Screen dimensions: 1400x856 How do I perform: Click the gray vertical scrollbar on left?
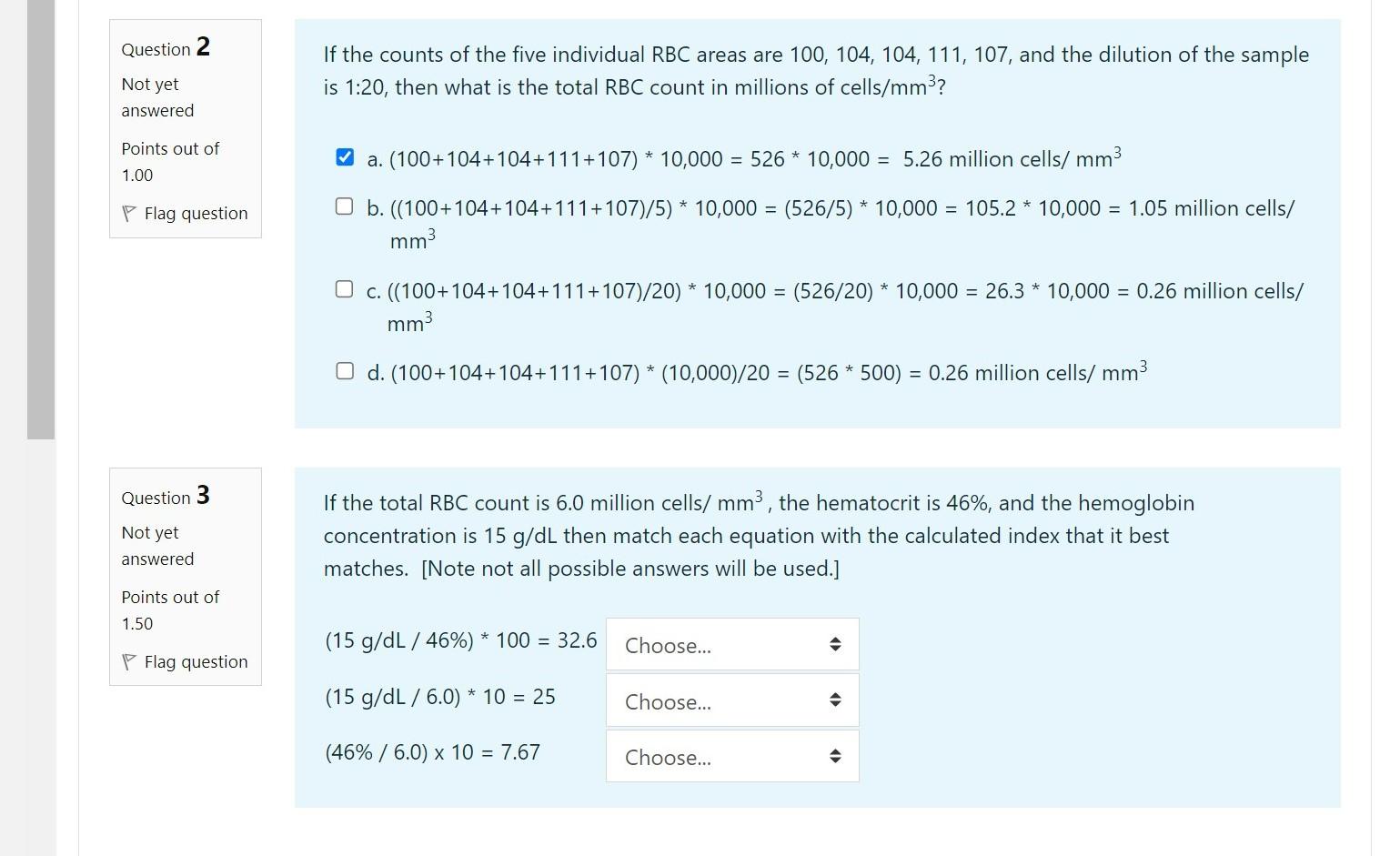[41, 219]
